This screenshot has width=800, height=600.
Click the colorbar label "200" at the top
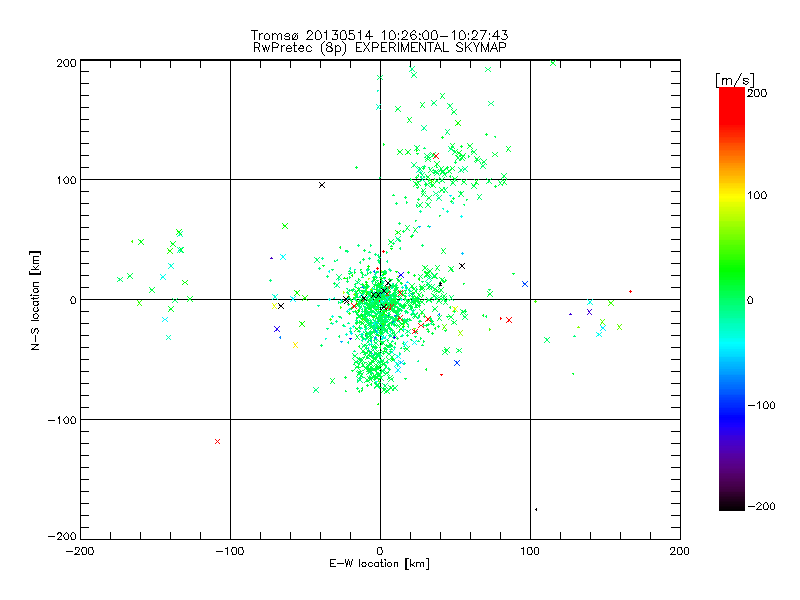(757, 93)
